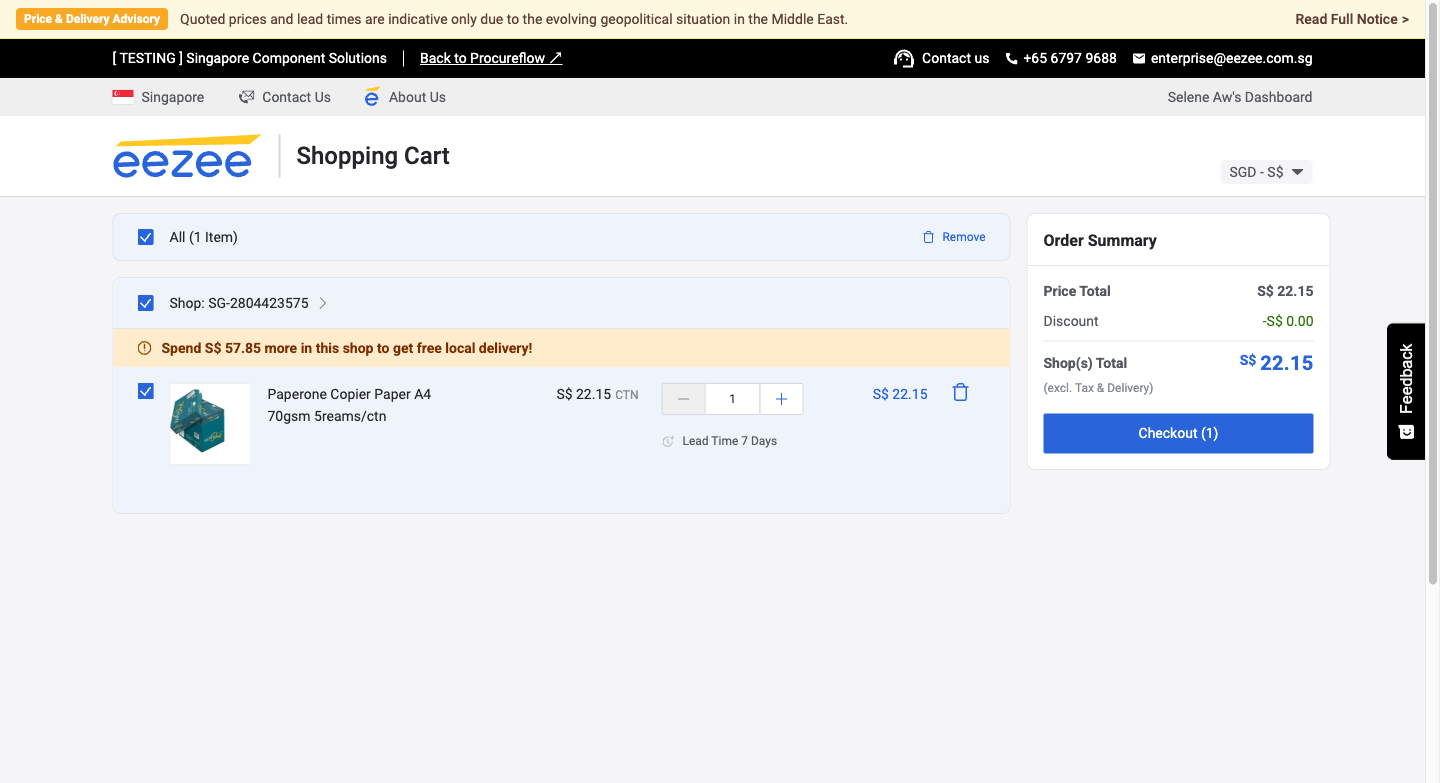Open the Feedback side tab

pyautogui.click(x=1406, y=391)
